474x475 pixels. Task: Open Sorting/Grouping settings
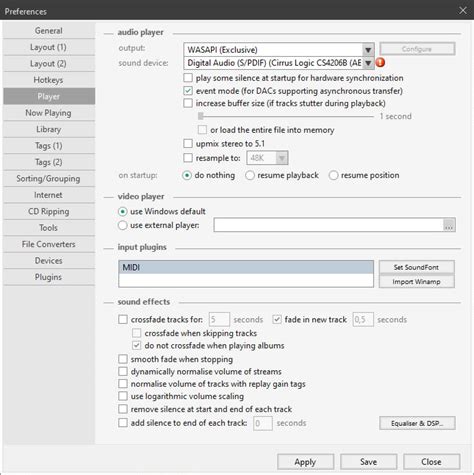point(49,179)
